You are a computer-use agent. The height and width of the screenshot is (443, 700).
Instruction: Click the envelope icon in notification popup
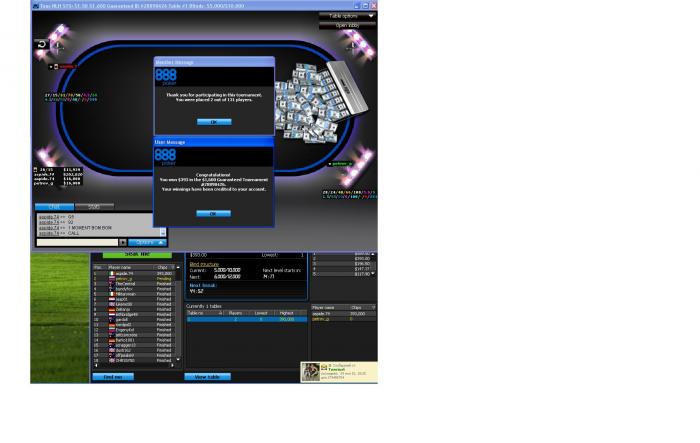coord(324,367)
